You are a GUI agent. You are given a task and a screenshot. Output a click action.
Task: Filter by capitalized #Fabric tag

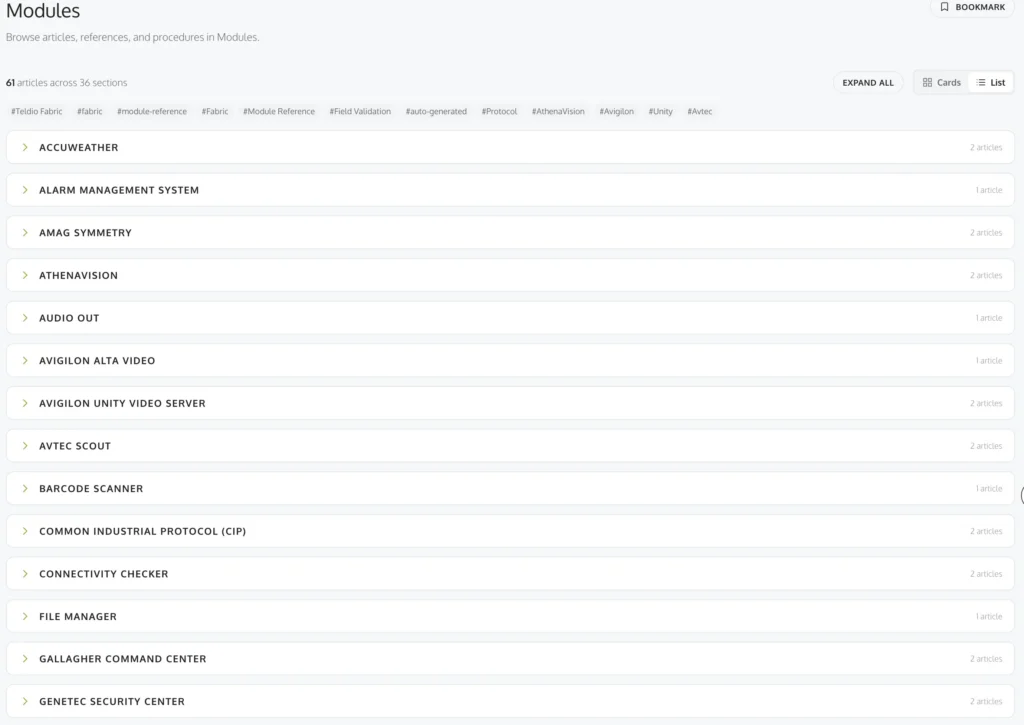point(215,112)
